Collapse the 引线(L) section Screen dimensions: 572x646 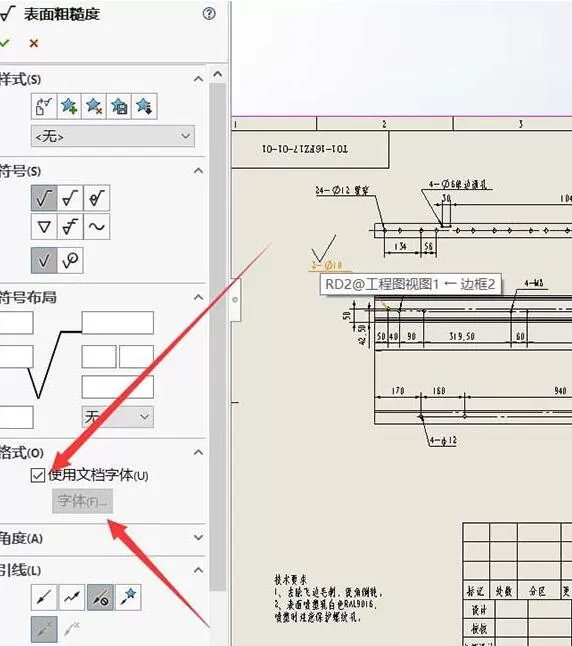[199, 570]
